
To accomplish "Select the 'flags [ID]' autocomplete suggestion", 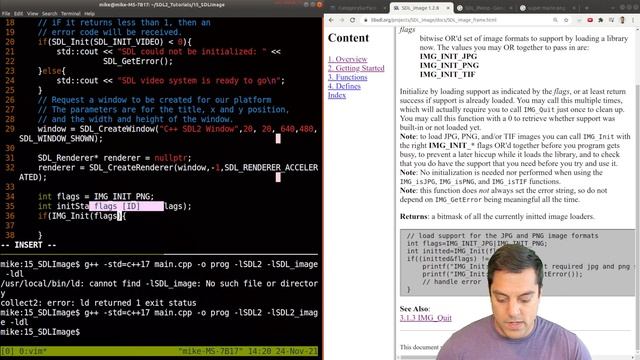I will click(126, 206).
